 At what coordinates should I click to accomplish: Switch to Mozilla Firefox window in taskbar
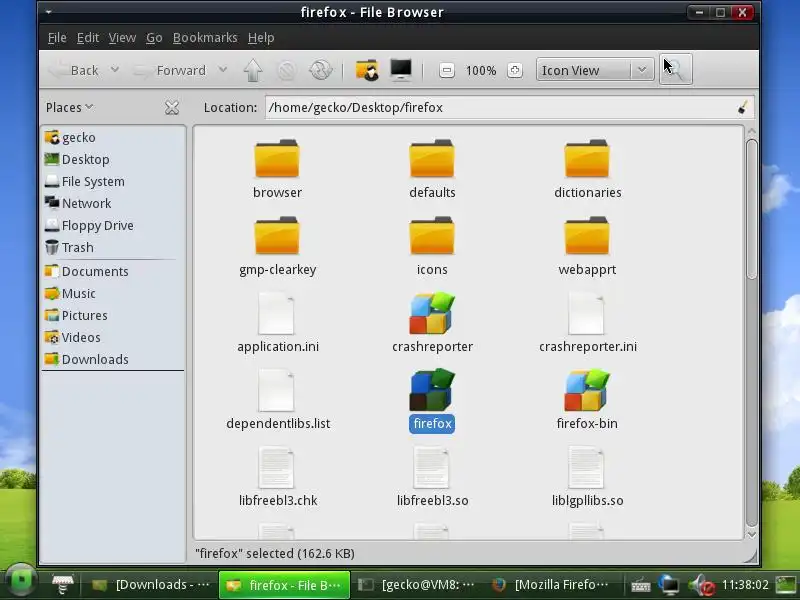551,585
